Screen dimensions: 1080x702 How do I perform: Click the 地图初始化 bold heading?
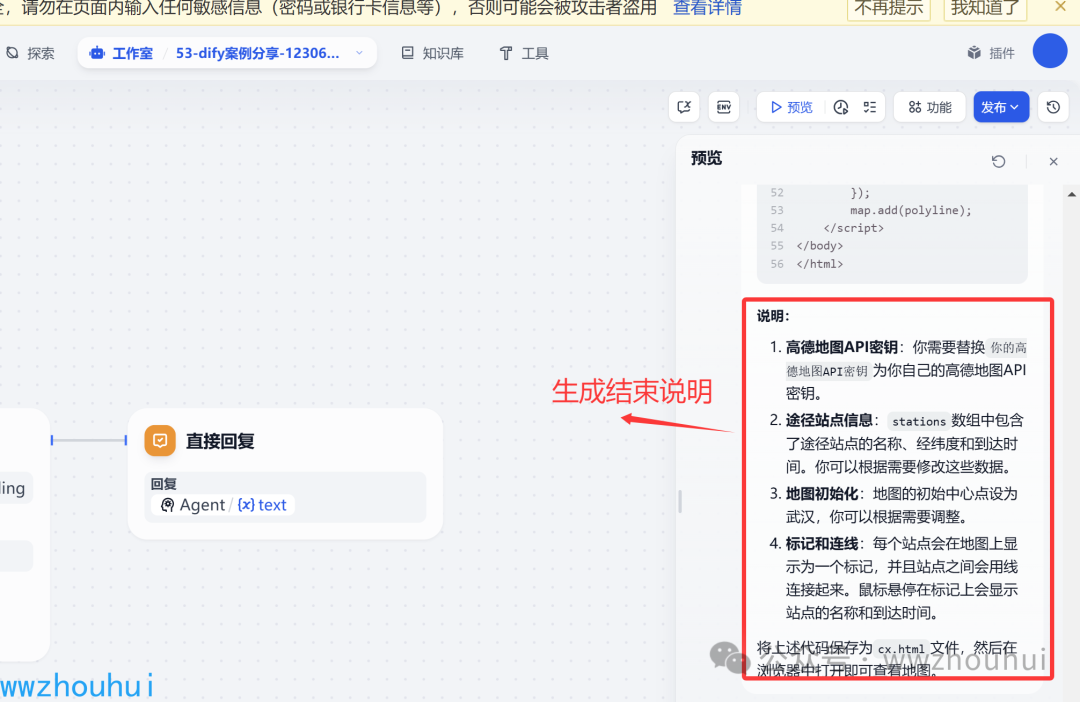tap(822, 493)
